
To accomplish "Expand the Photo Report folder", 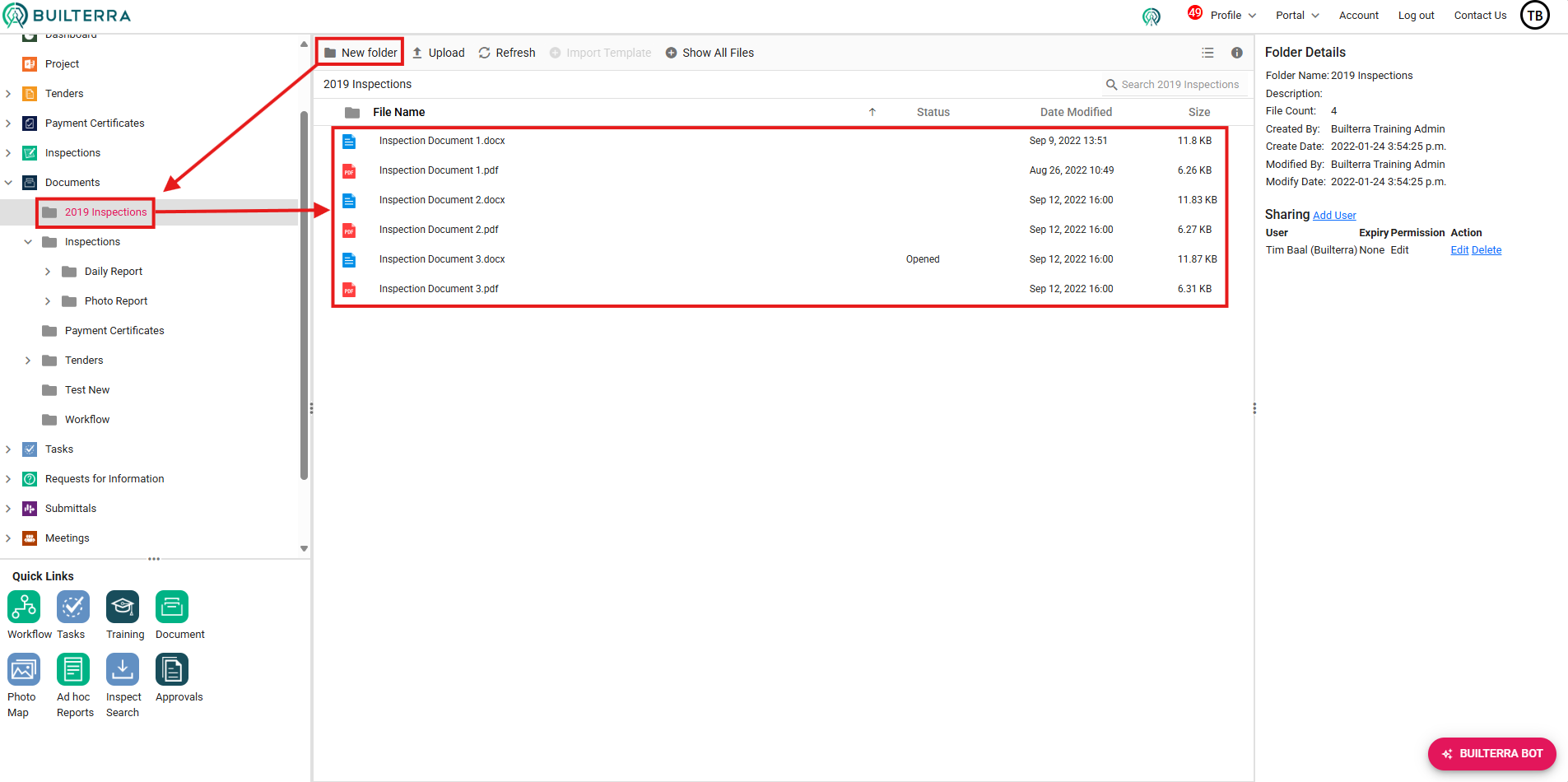I will pyautogui.click(x=48, y=301).
